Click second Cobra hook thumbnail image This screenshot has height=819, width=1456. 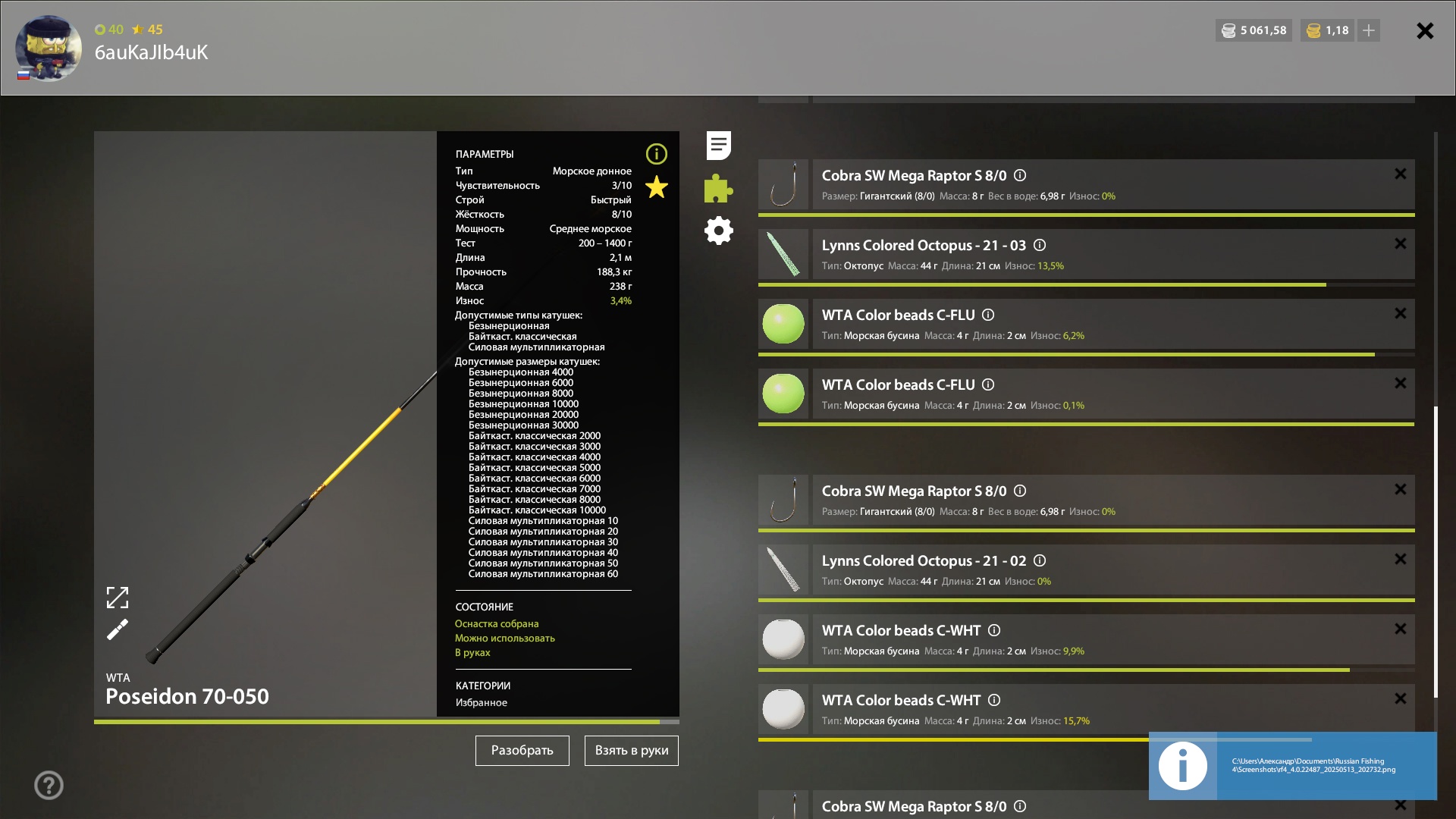(783, 500)
